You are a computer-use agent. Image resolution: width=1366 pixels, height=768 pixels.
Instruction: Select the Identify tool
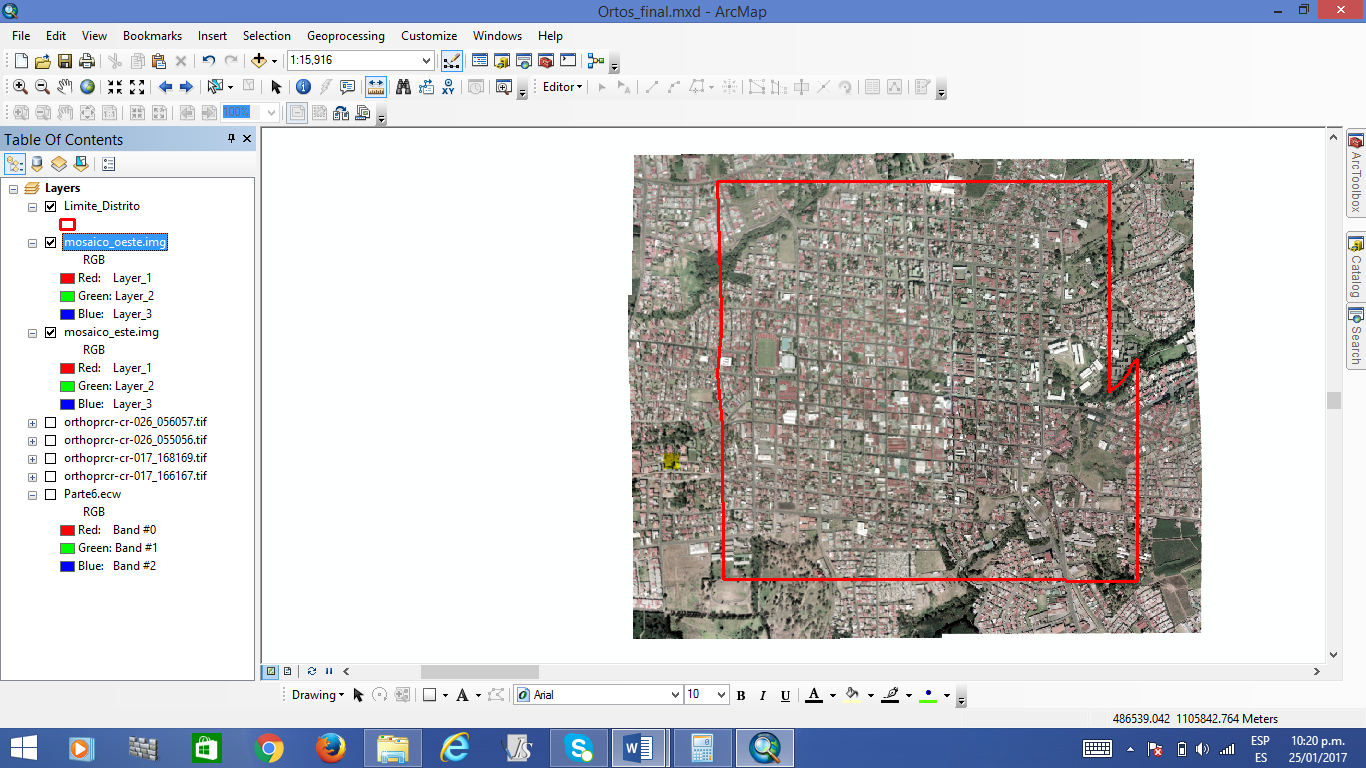point(303,87)
